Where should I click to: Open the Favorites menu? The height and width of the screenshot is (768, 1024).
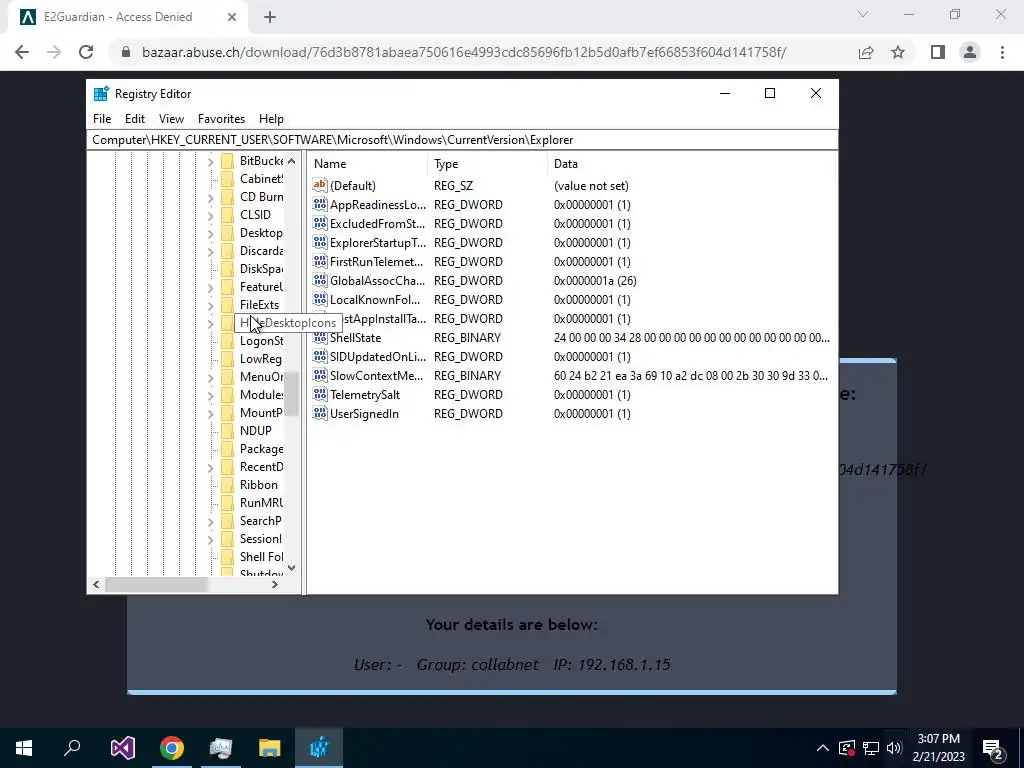[221, 119]
